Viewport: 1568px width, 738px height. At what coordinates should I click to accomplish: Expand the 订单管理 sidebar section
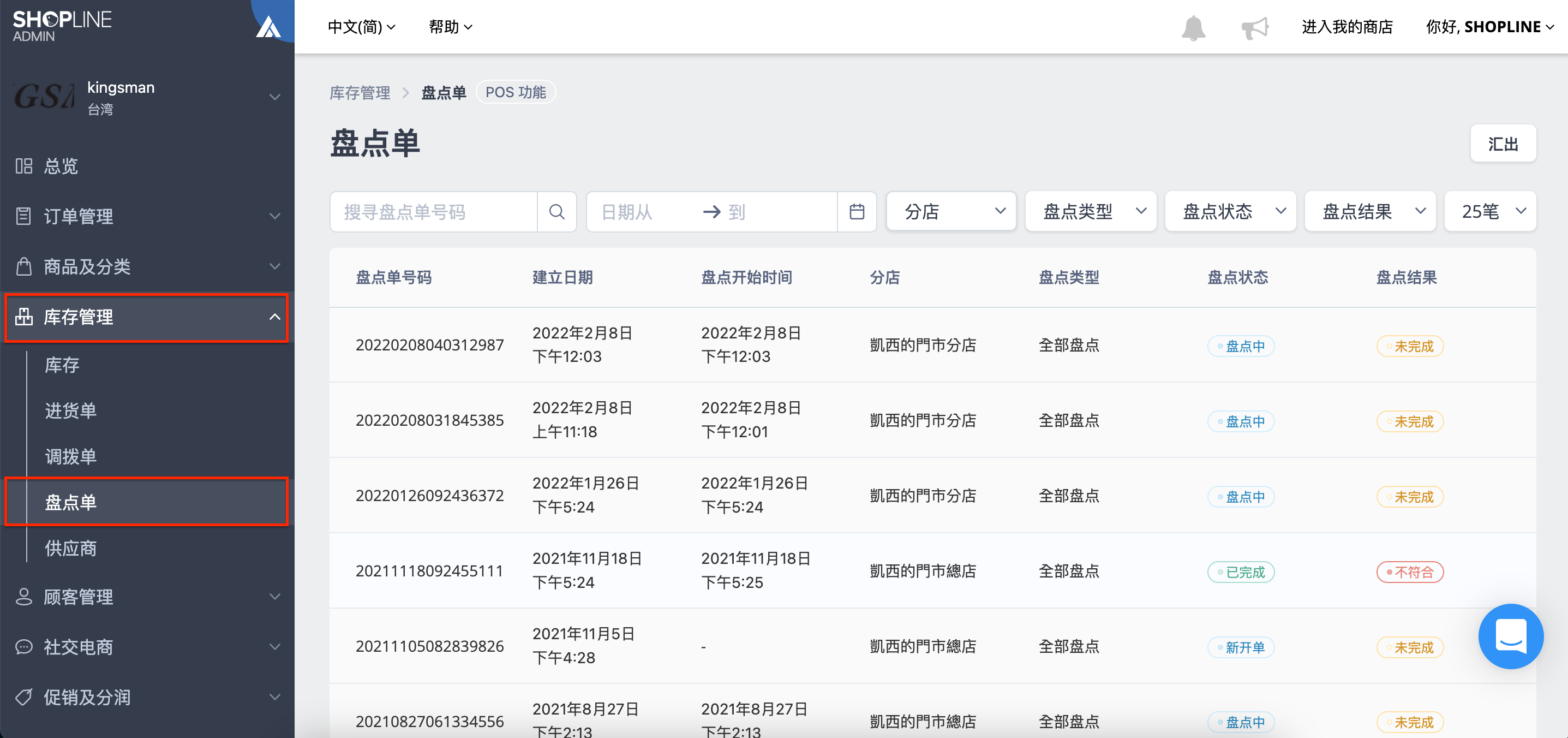coord(147,216)
